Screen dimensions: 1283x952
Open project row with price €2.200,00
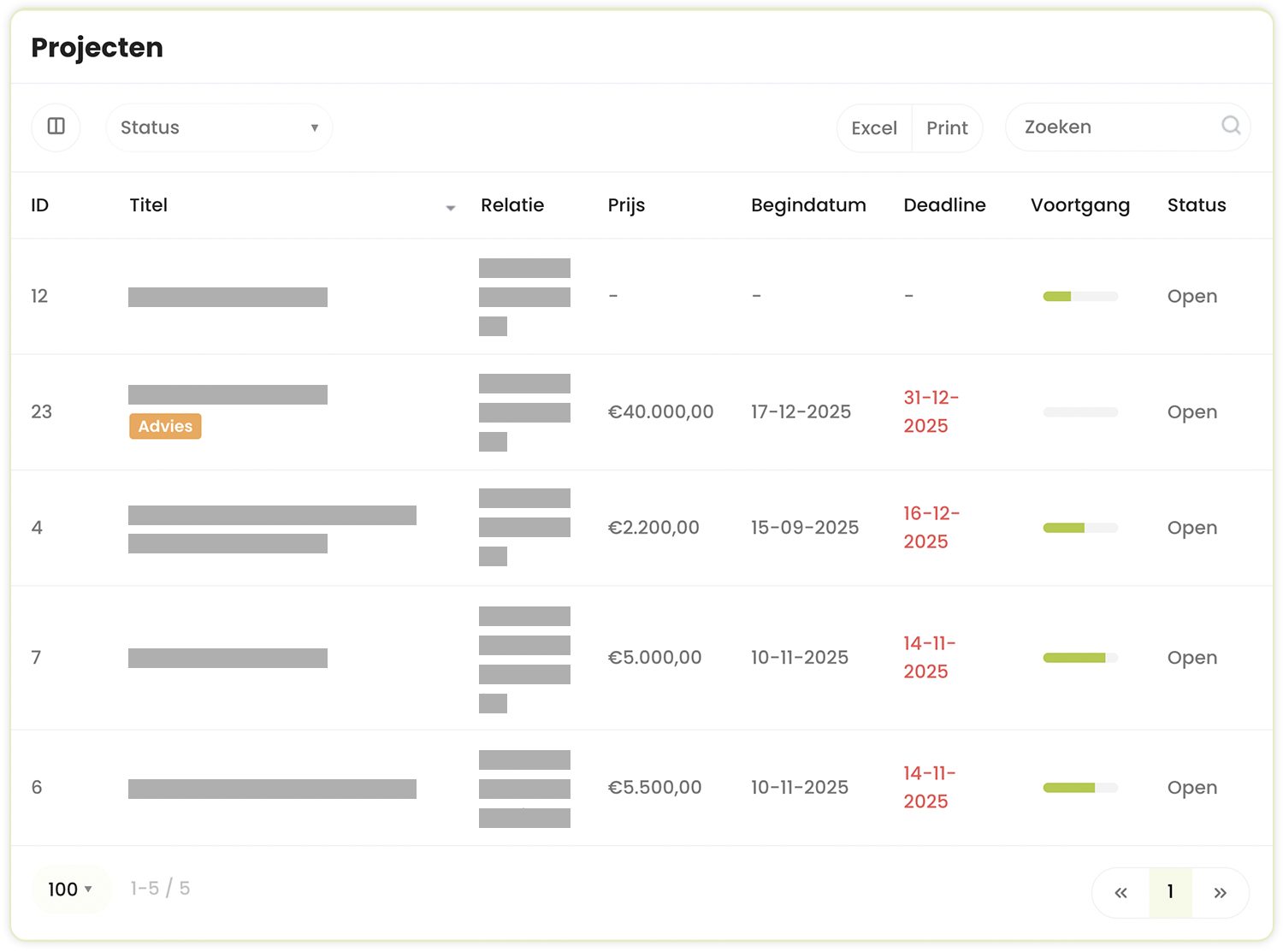click(641, 528)
